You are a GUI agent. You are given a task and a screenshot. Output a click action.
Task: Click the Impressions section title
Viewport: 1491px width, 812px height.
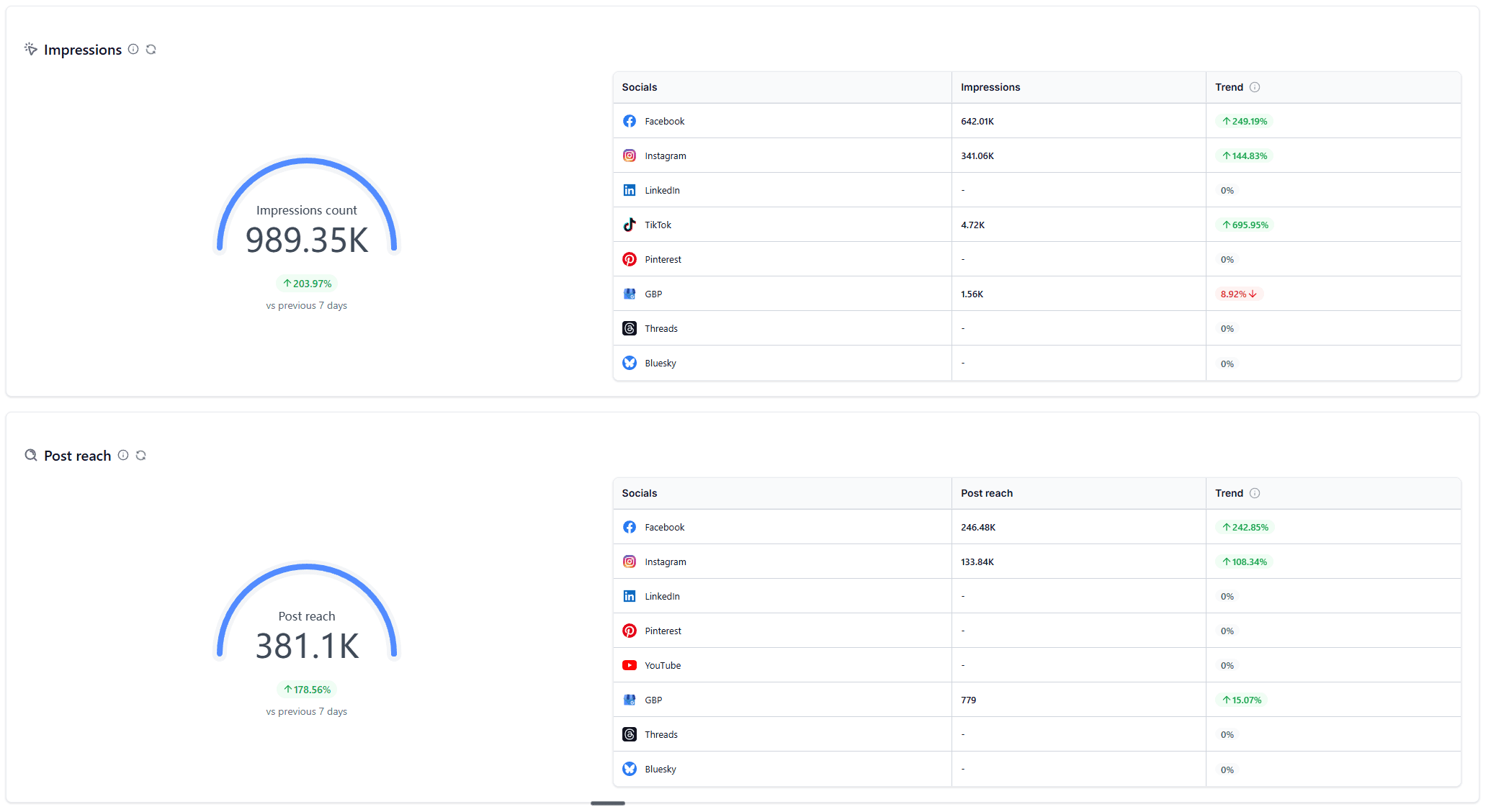click(x=83, y=50)
